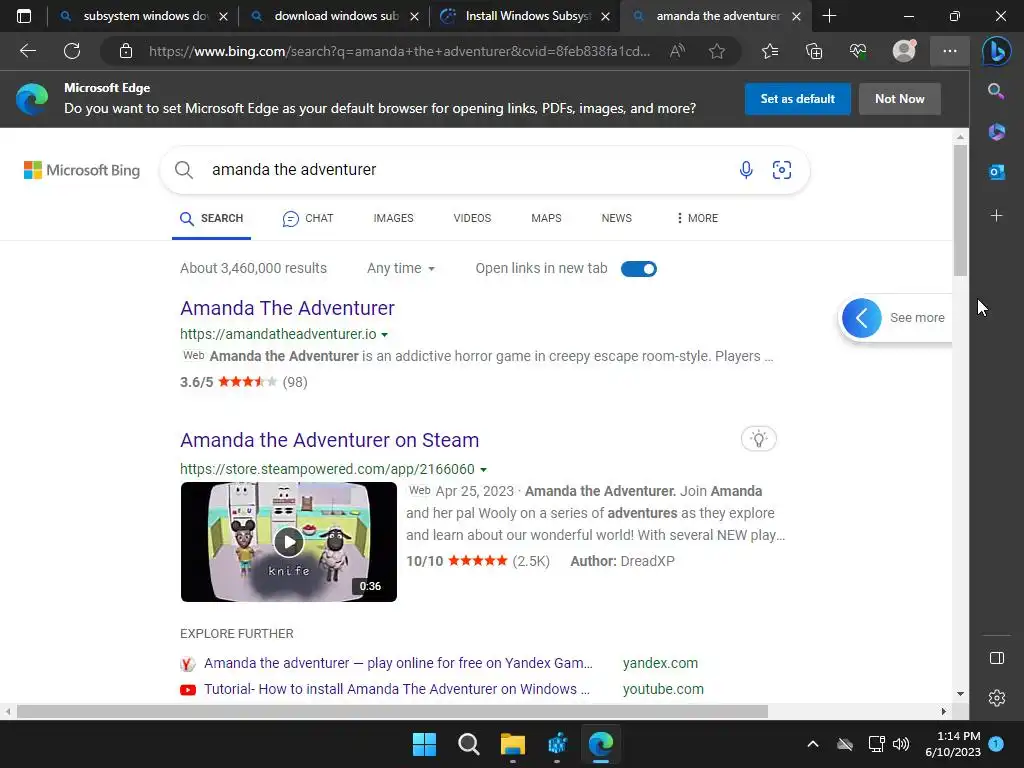This screenshot has width=1024, height=768.
Task: Switch to the MAPS tab
Action: click(x=546, y=218)
